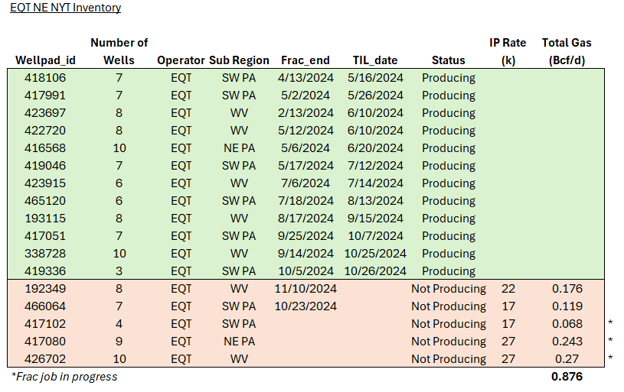Select the Wellpad_id column header

[45, 60]
